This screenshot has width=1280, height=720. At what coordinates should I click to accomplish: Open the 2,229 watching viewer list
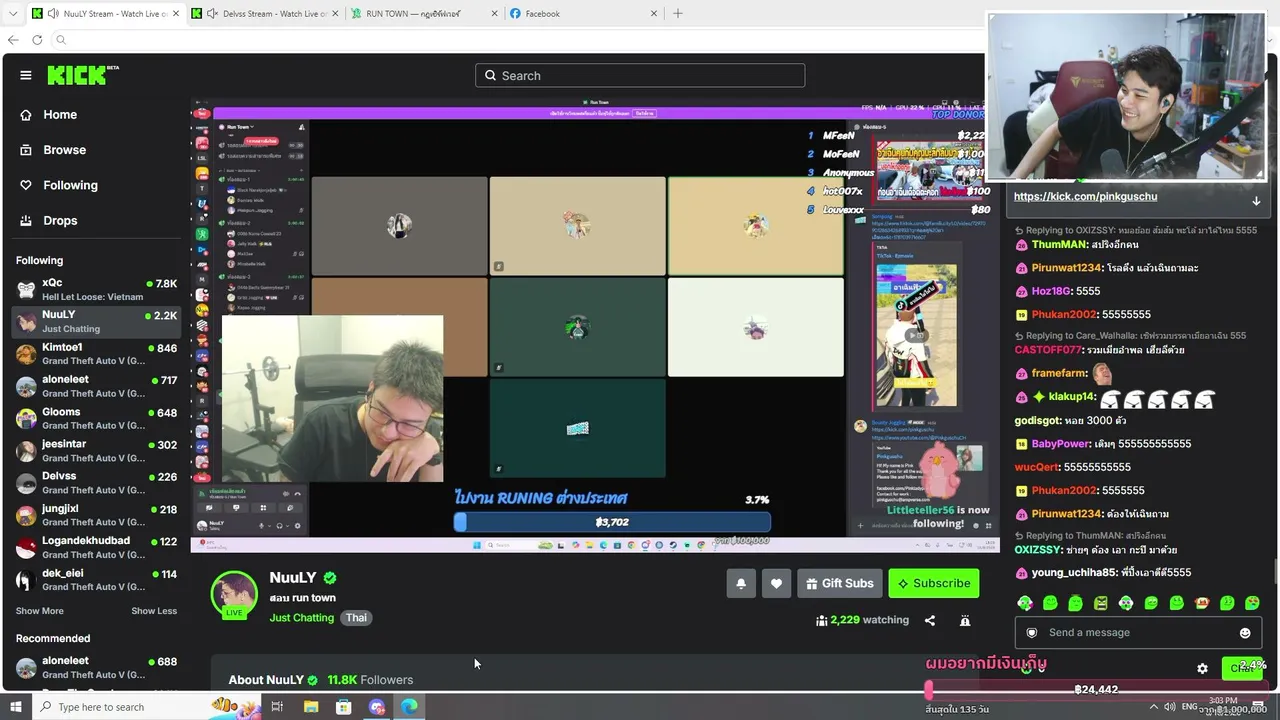pos(863,620)
